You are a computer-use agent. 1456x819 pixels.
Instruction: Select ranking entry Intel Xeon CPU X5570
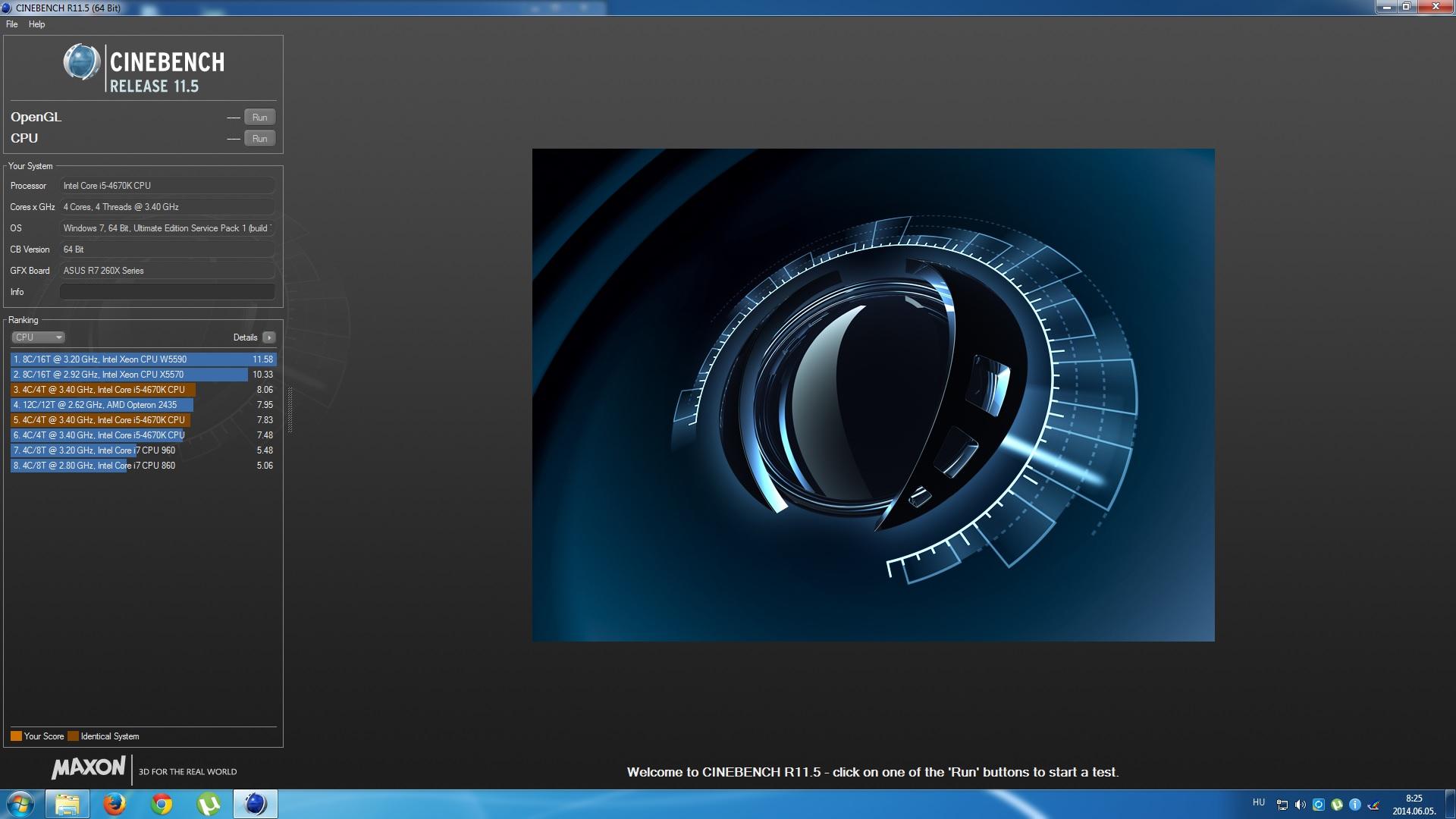143,375
